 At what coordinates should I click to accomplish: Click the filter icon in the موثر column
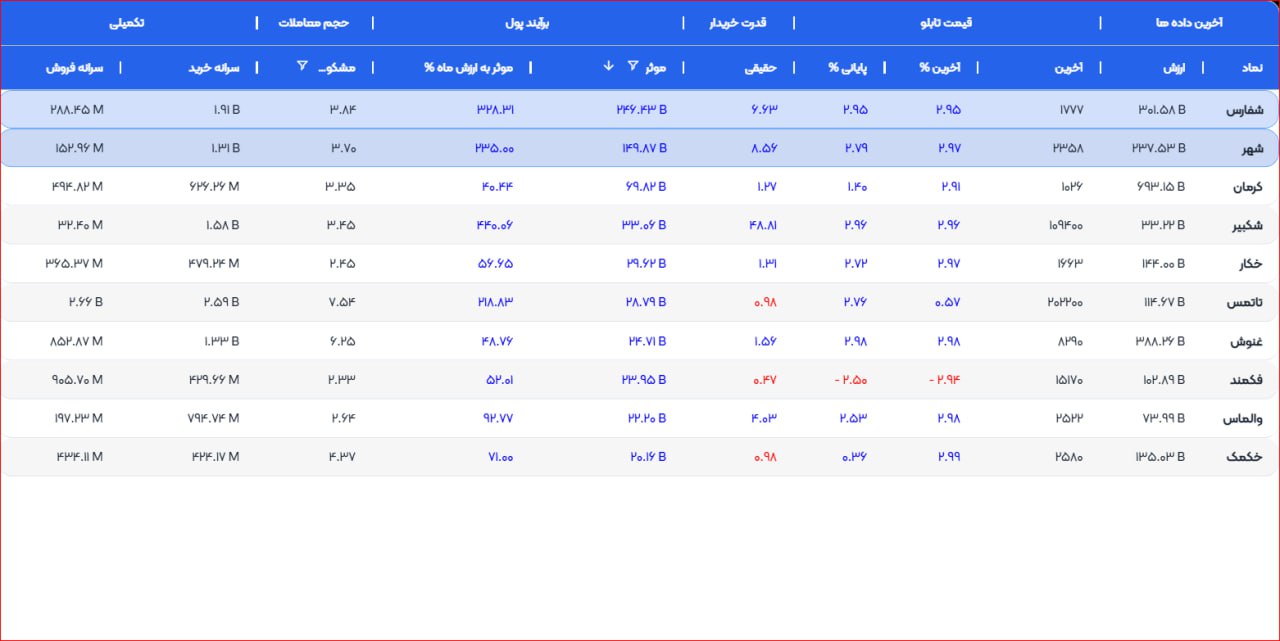632,67
